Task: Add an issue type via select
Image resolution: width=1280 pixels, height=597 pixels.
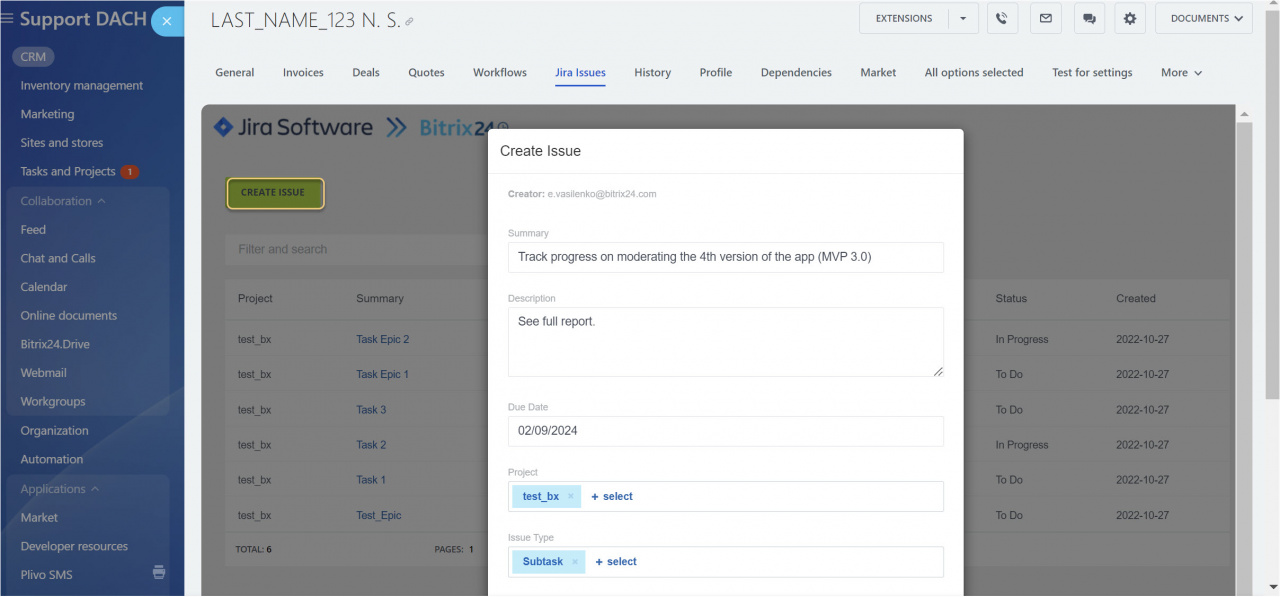Action: [x=616, y=562]
